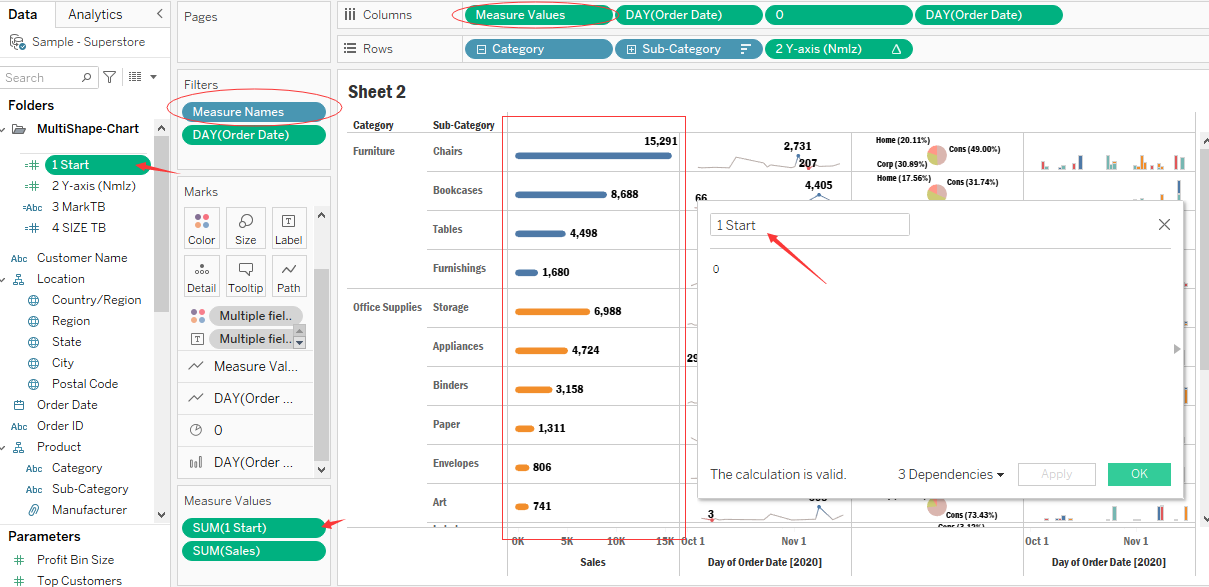Image resolution: width=1209 pixels, height=587 pixels.
Task: Click the Detail icon on the Marks card
Action: pos(201,275)
